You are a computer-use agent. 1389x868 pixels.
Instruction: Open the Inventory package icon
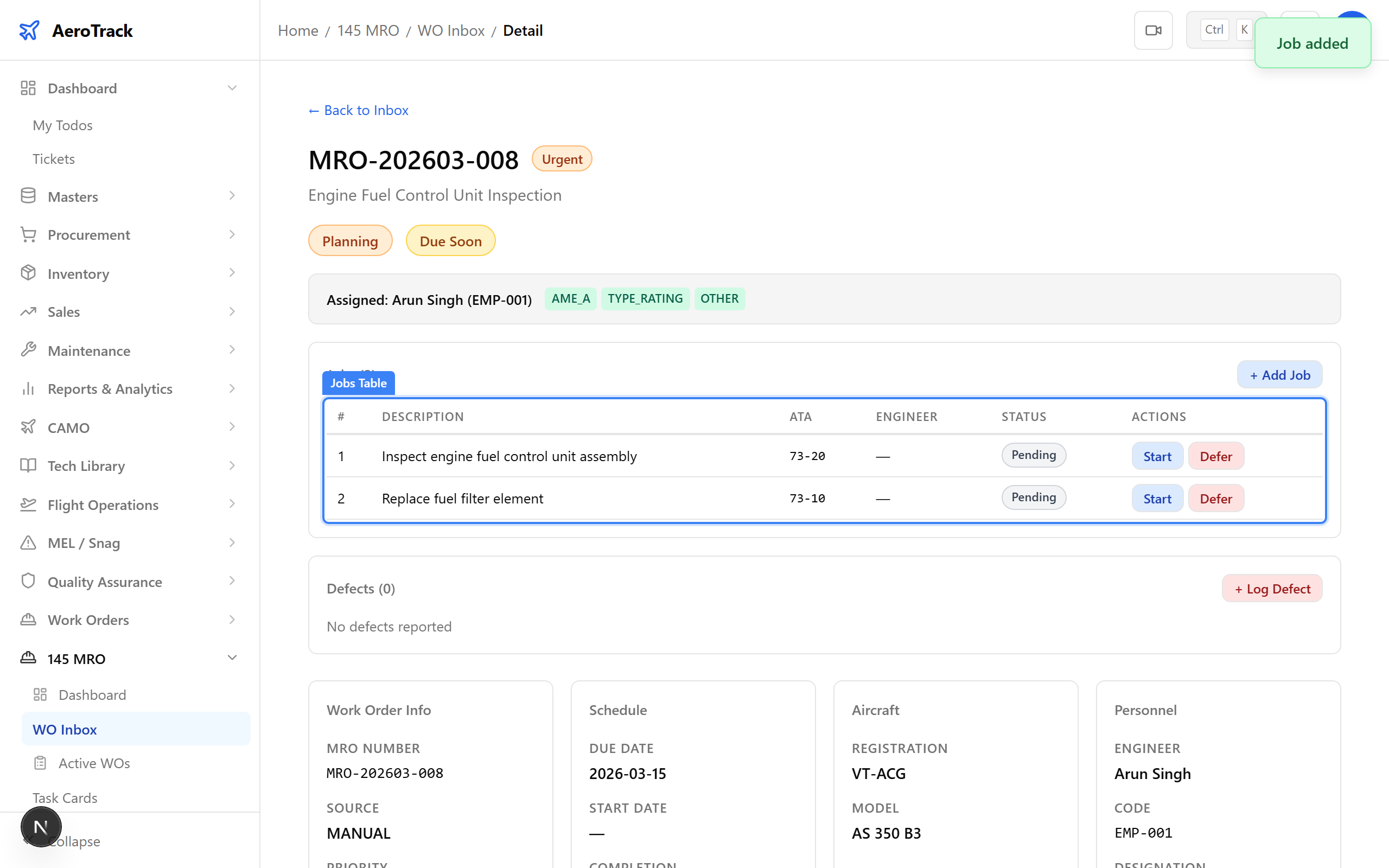click(x=28, y=273)
